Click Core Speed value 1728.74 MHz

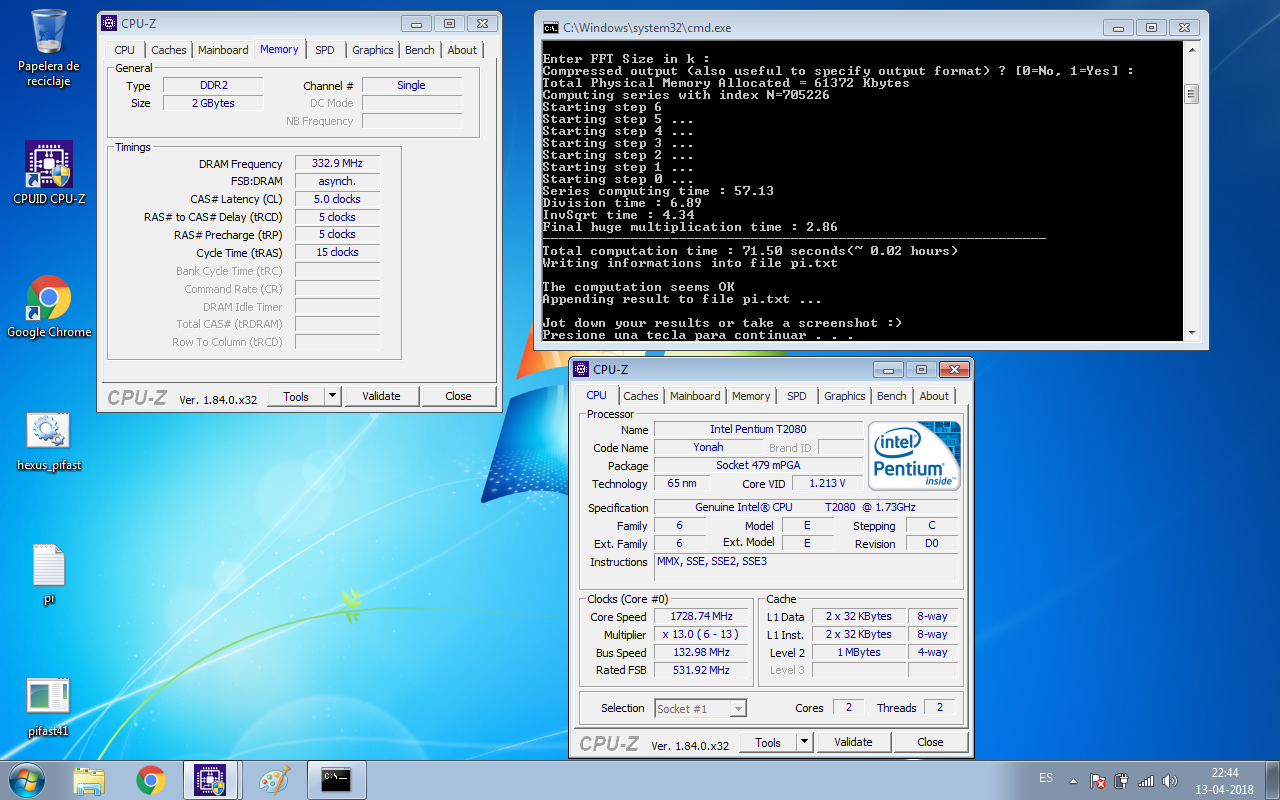pyautogui.click(x=701, y=616)
